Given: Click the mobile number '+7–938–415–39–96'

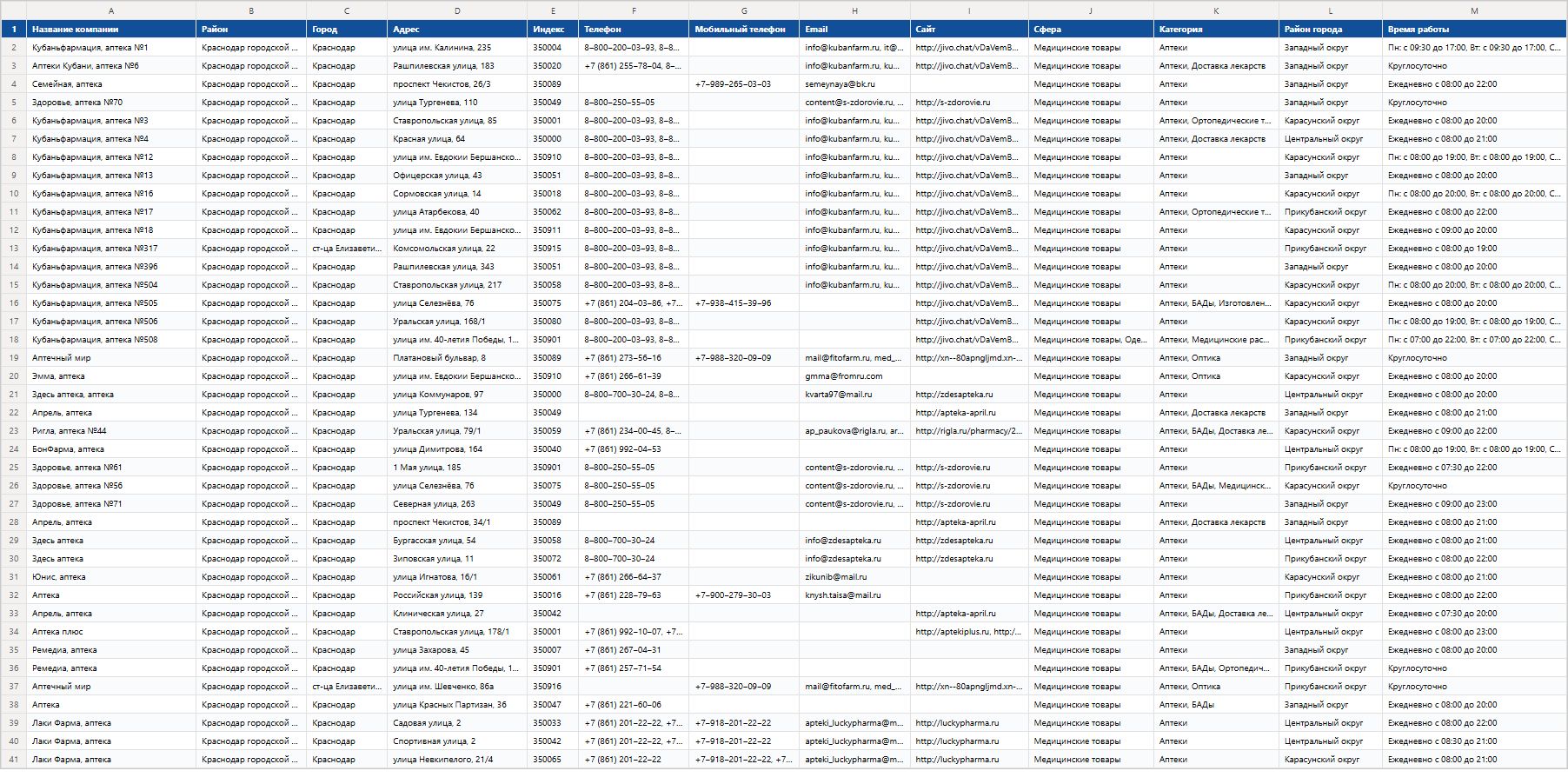Looking at the screenshot, I should pyautogui.click(x=744, y=303).
